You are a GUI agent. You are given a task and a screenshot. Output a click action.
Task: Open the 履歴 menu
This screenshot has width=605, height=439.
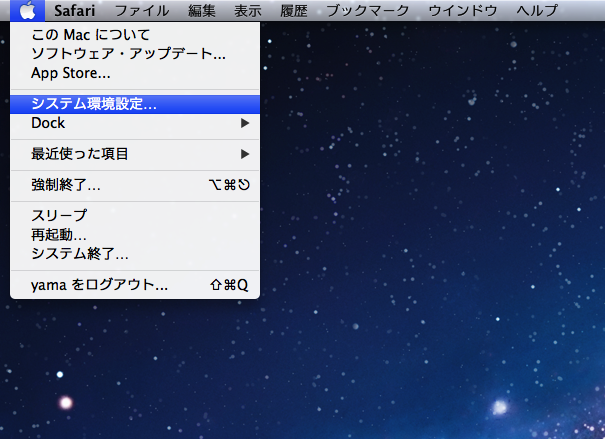point(294,10)
